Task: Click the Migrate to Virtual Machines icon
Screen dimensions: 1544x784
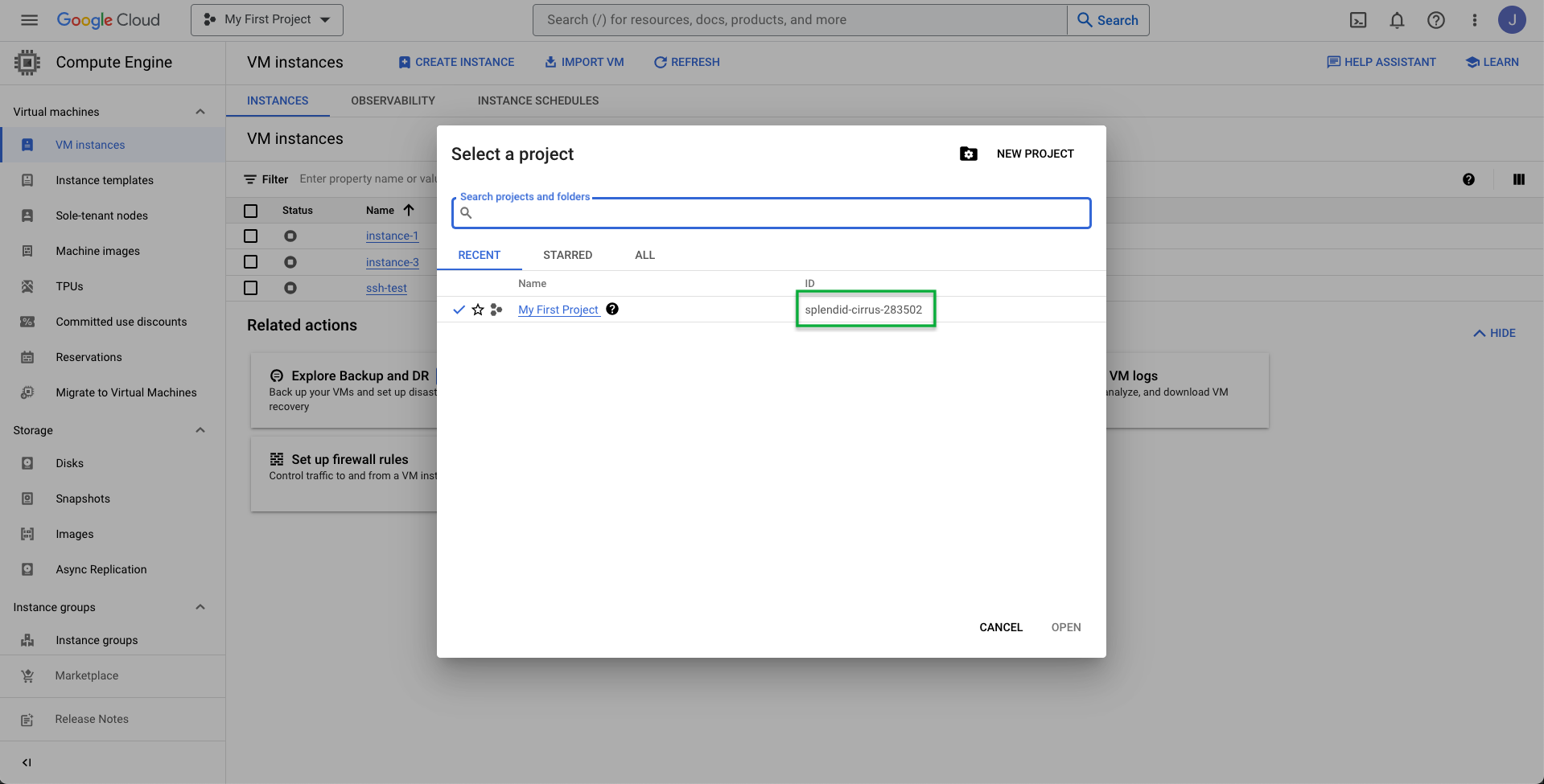Action: click(27, 392)
